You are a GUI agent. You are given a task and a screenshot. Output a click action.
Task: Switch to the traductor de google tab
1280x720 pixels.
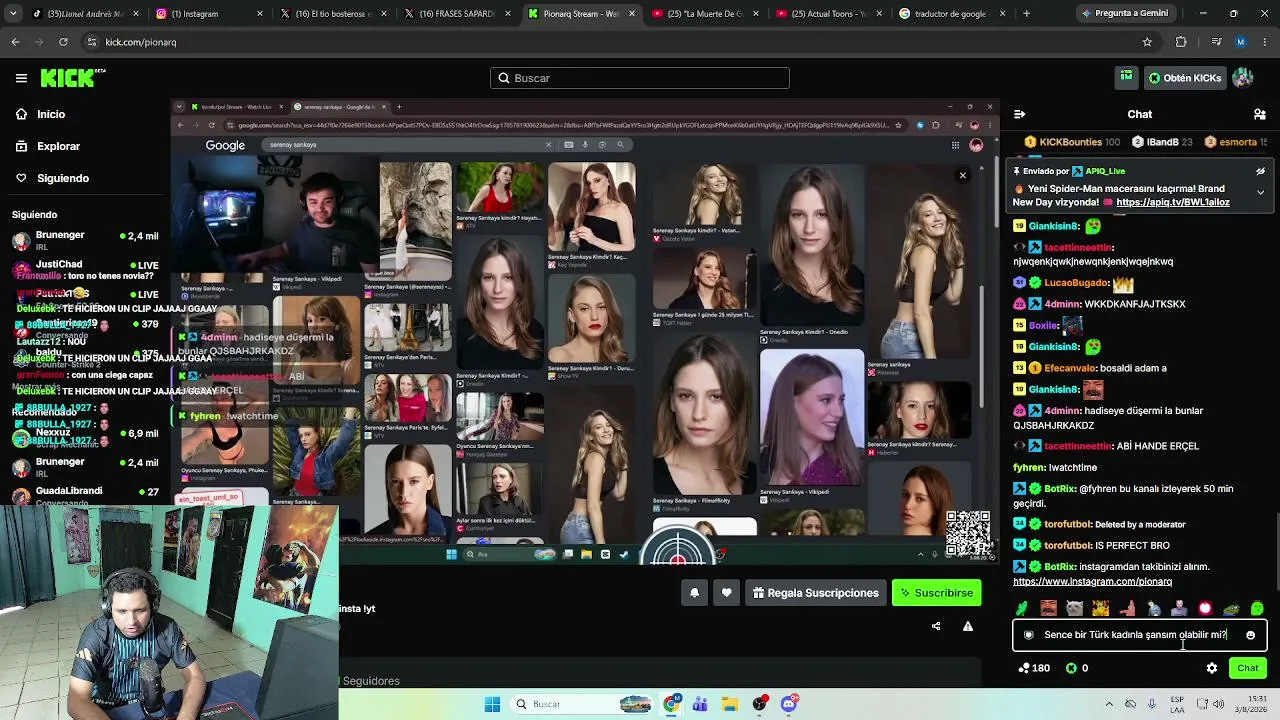949,14
